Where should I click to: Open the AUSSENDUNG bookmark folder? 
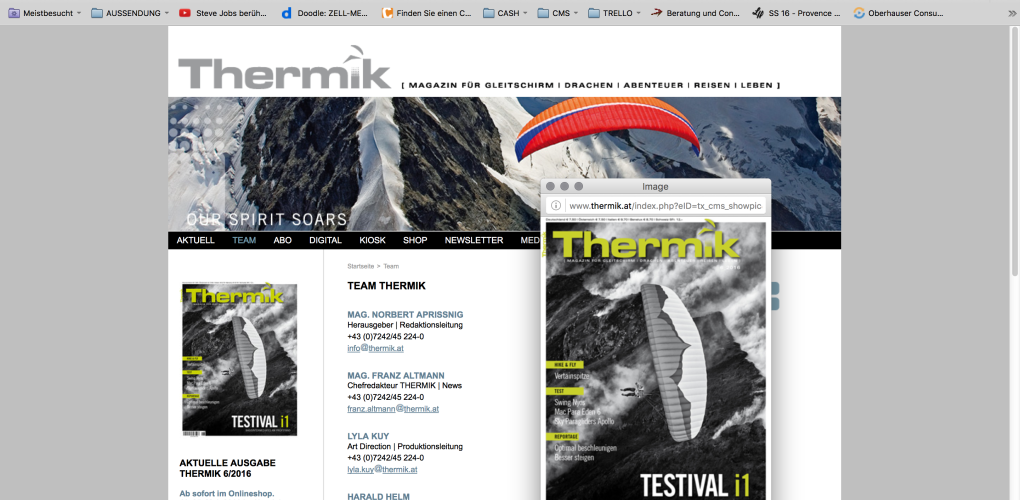(129, 12)
